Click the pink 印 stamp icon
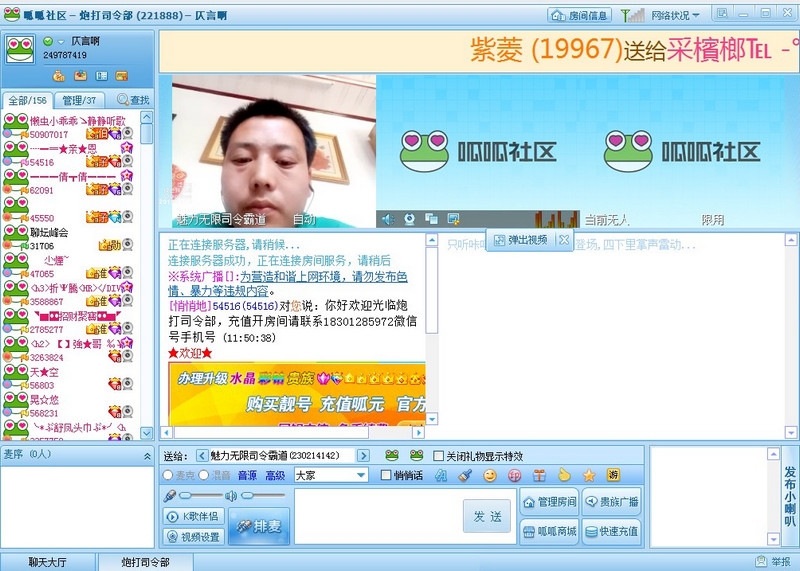The image size is (800, 571). tap(514, 476)
